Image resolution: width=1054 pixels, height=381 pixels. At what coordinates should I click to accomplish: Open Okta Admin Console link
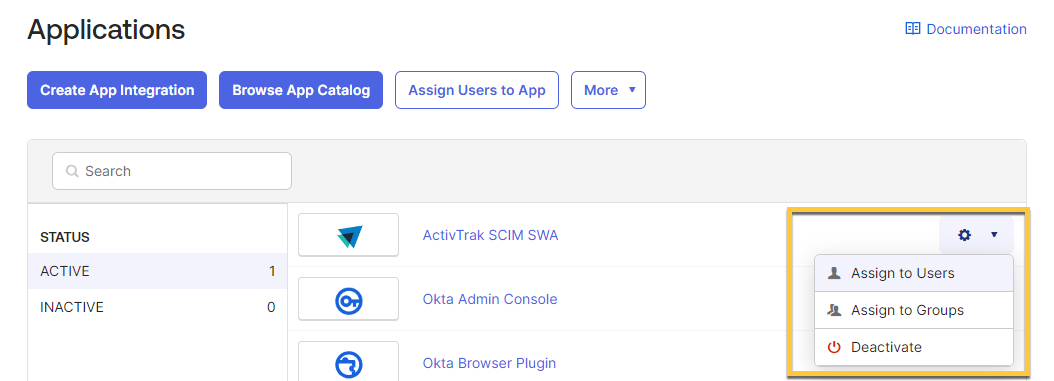pos(489,299)
